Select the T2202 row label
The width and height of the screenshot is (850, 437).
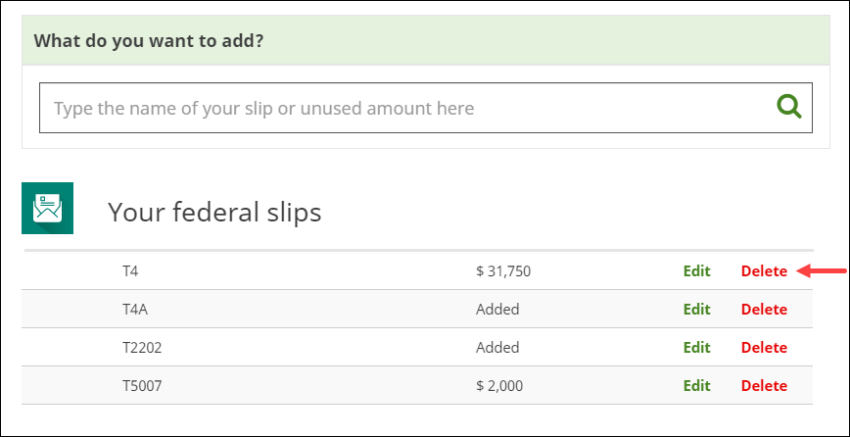click(142, 347)
